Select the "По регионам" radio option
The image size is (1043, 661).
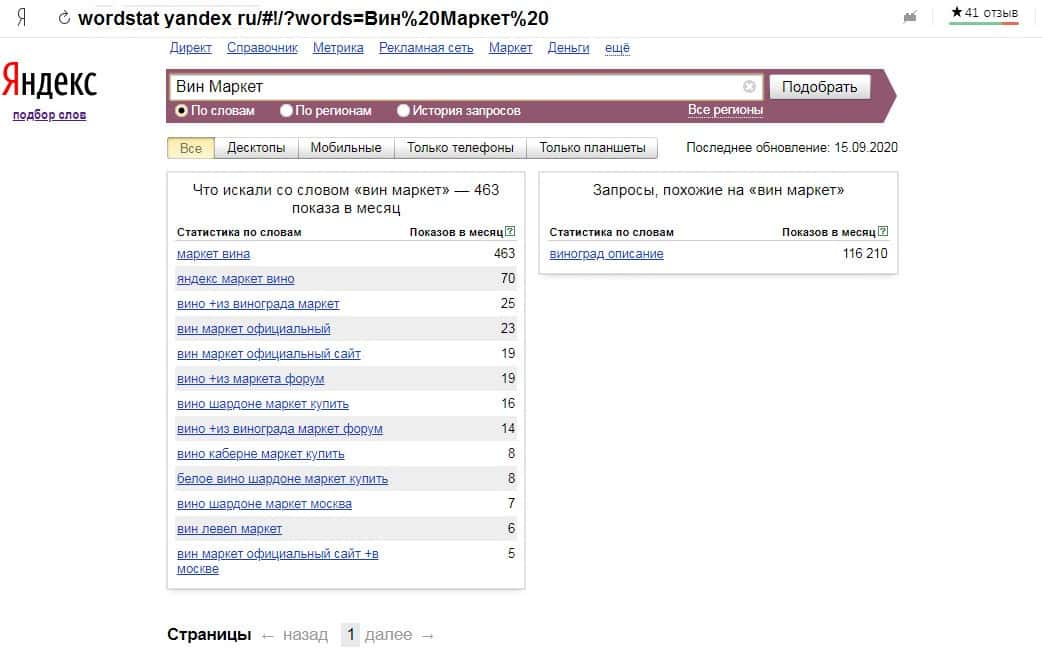coord(287,111)
